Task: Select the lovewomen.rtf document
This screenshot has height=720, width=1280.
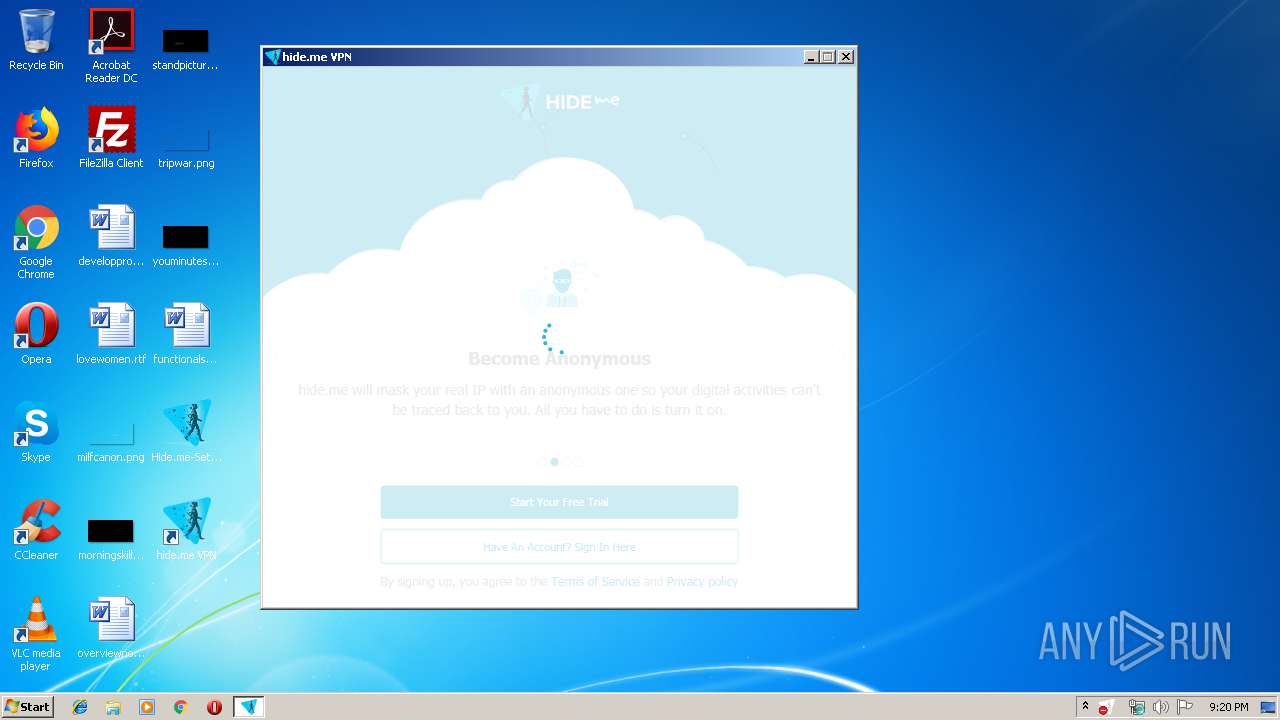Action: coord(111,334)
